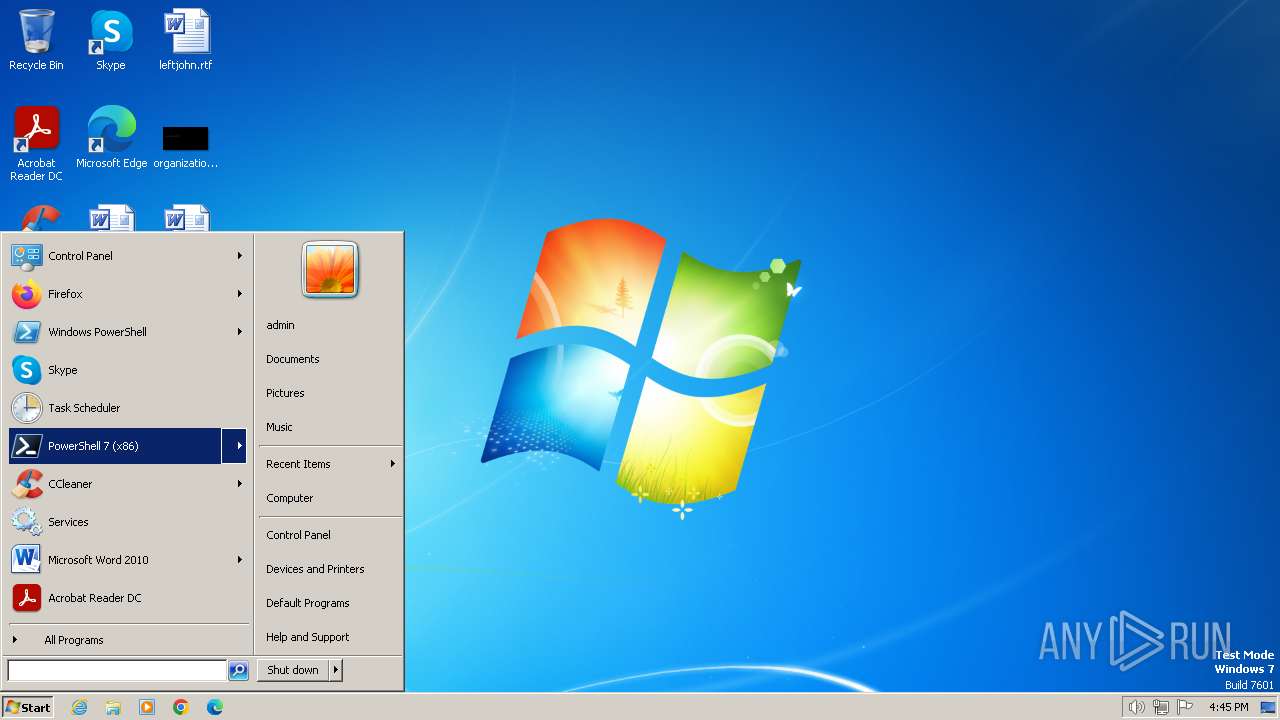The height and width of the screenshot is (720, 1280).
Task: Click the Task Scheduler clock icon
Action: [x=26, y=408]
